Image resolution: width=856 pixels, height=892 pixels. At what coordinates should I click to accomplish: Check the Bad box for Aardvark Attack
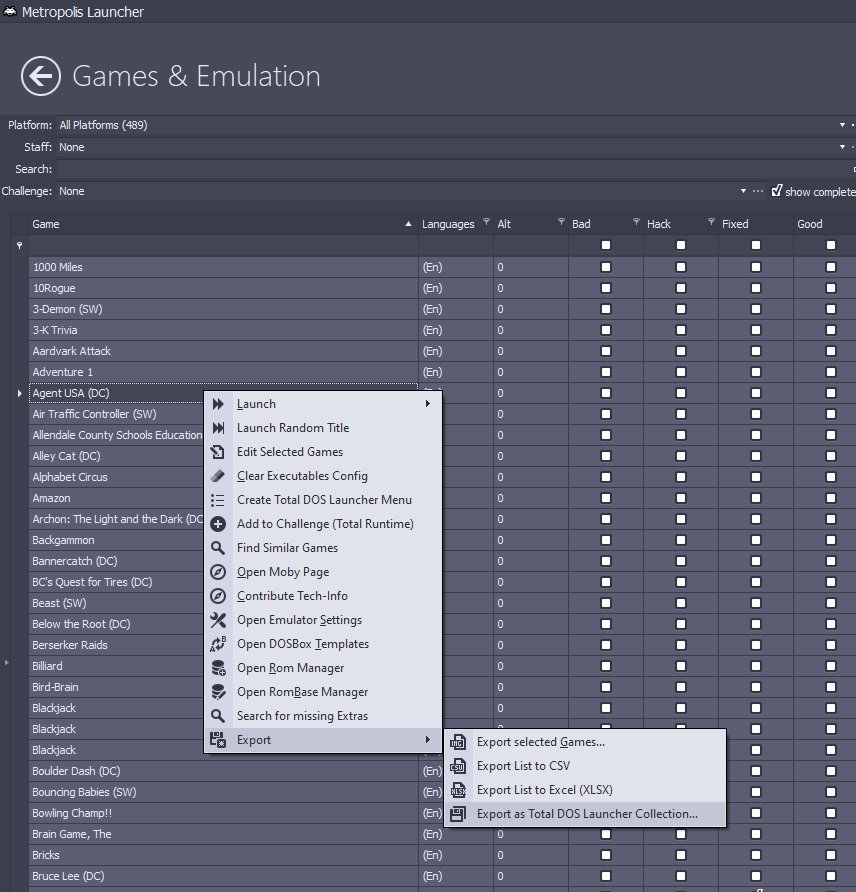[606, 351]
